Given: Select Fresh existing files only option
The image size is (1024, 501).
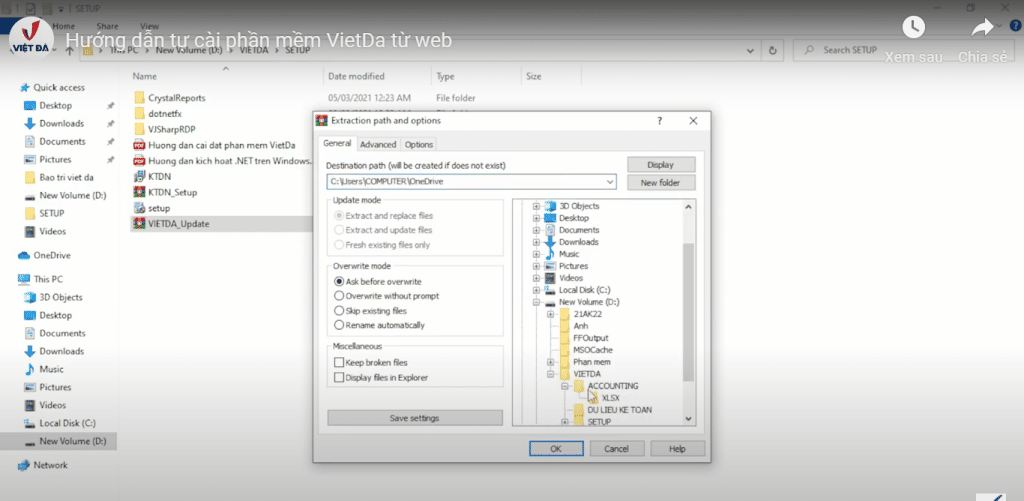Looking at the screenshot, I should coord(339,245).
